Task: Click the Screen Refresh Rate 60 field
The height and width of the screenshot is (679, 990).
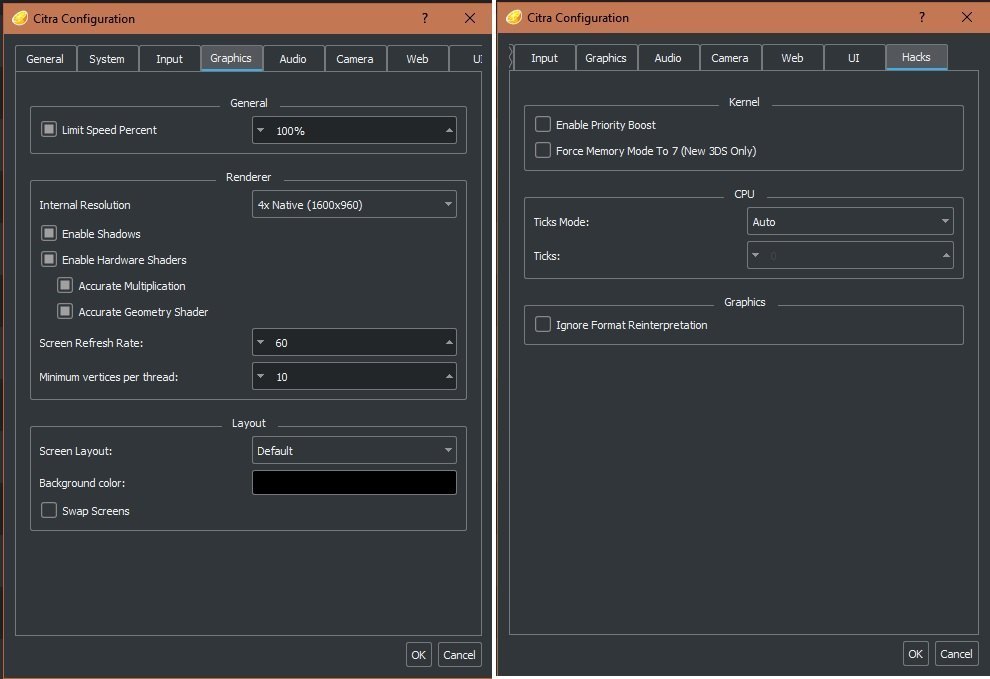Action: [x=354, y=342]
